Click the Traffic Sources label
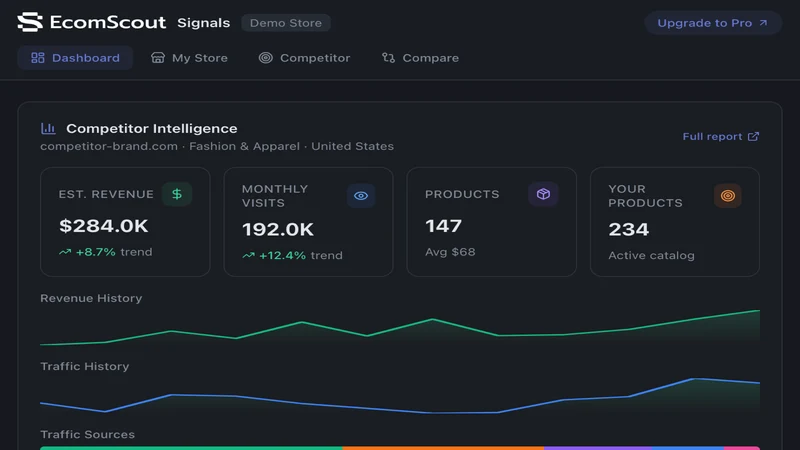800x450 pixels. coord(88,435)
